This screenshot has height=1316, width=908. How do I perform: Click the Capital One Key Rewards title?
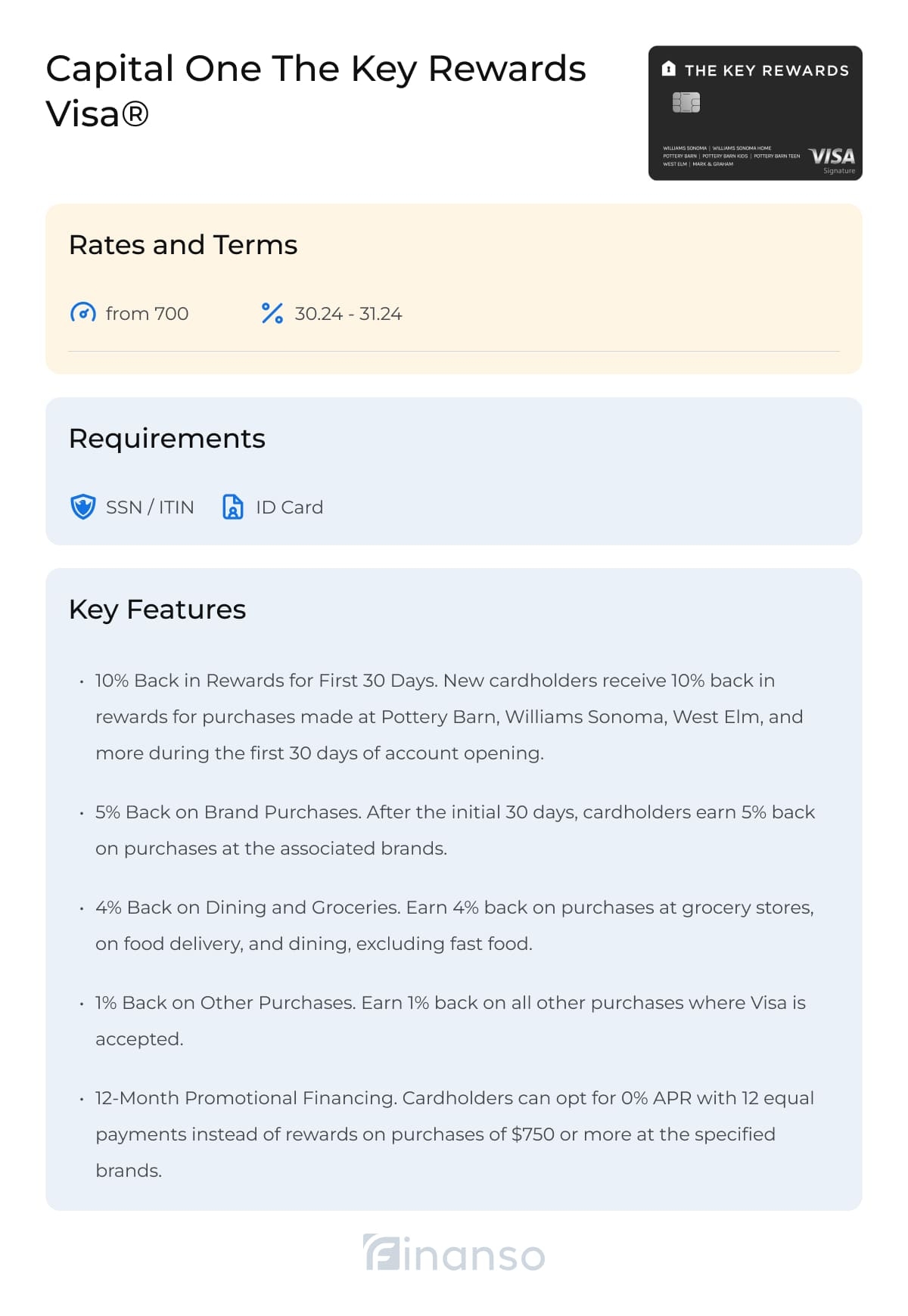click(x=316, y=91)
